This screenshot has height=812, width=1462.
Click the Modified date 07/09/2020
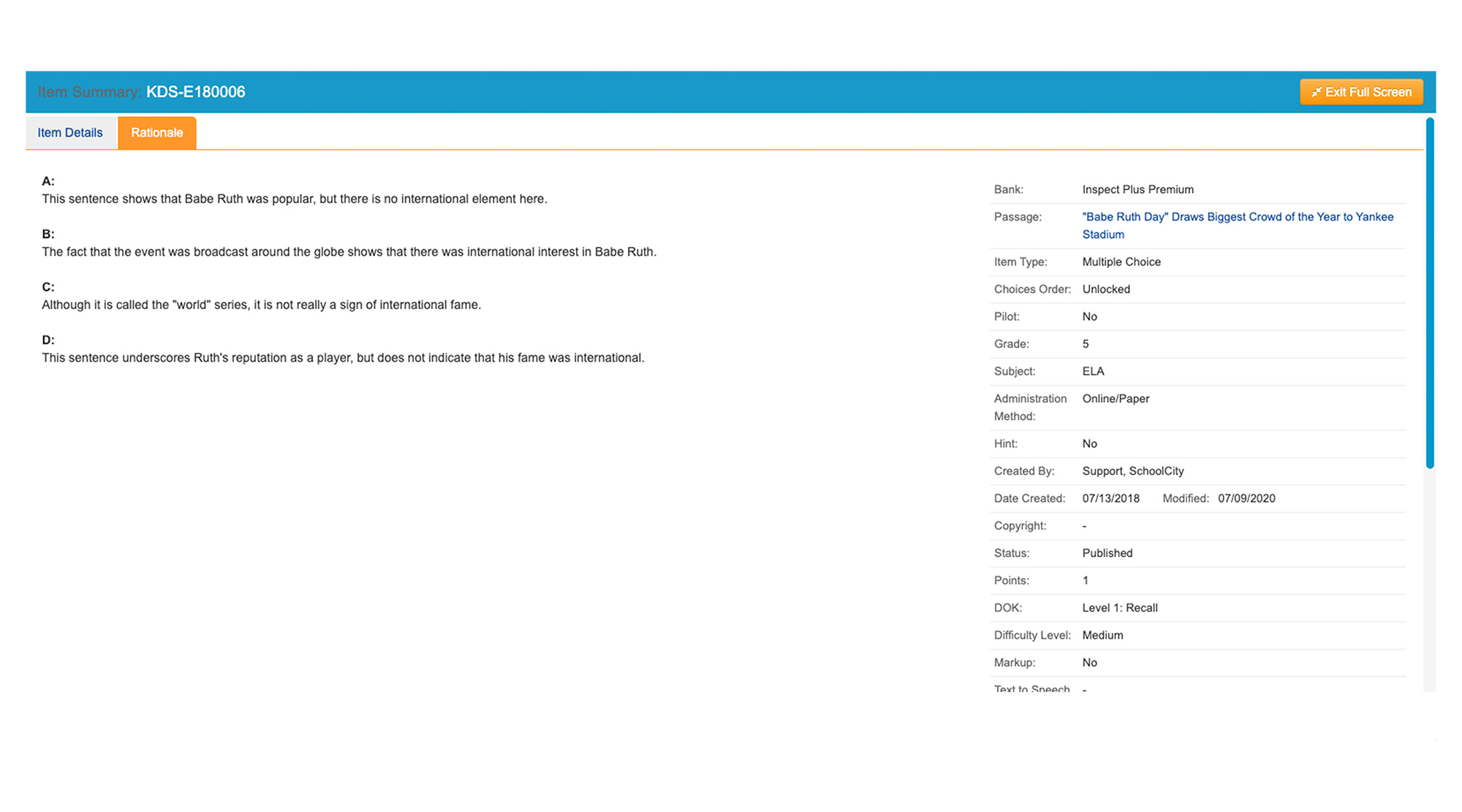pyautogui.click(x=1246, y=498)
